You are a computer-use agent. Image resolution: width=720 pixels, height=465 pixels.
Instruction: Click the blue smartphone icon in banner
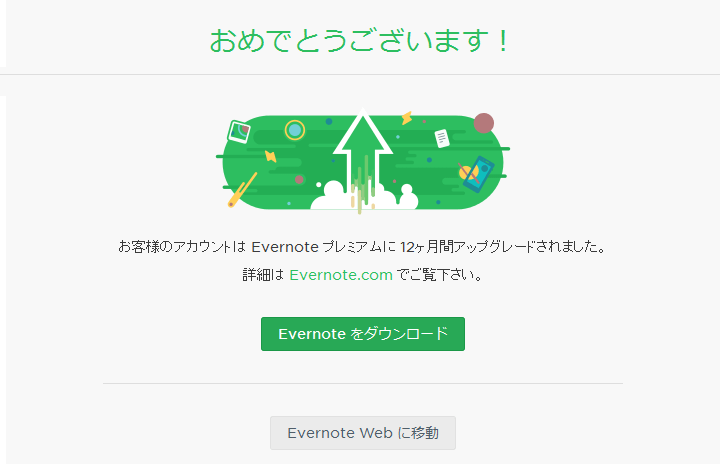pyautogui.click(x=478, y=174)
